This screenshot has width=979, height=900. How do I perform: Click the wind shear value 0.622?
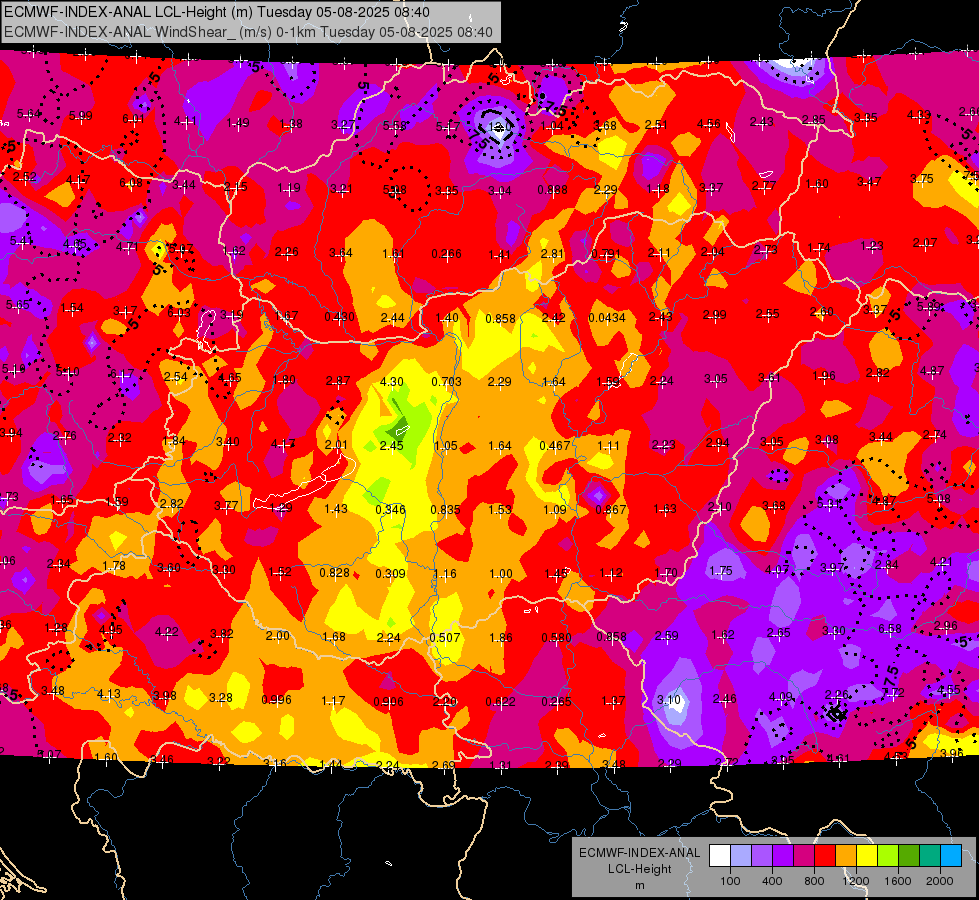tap(501, 702)
